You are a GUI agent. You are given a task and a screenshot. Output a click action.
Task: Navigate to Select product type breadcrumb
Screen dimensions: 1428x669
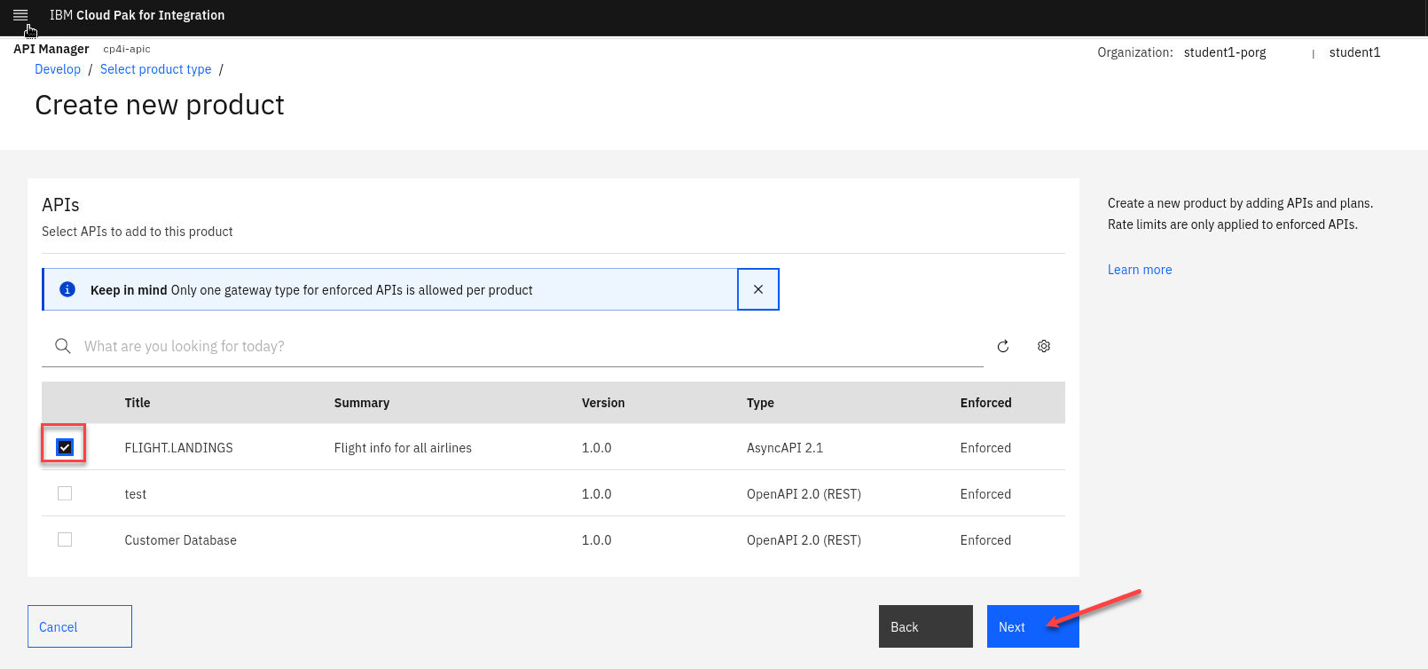(155, 69)
